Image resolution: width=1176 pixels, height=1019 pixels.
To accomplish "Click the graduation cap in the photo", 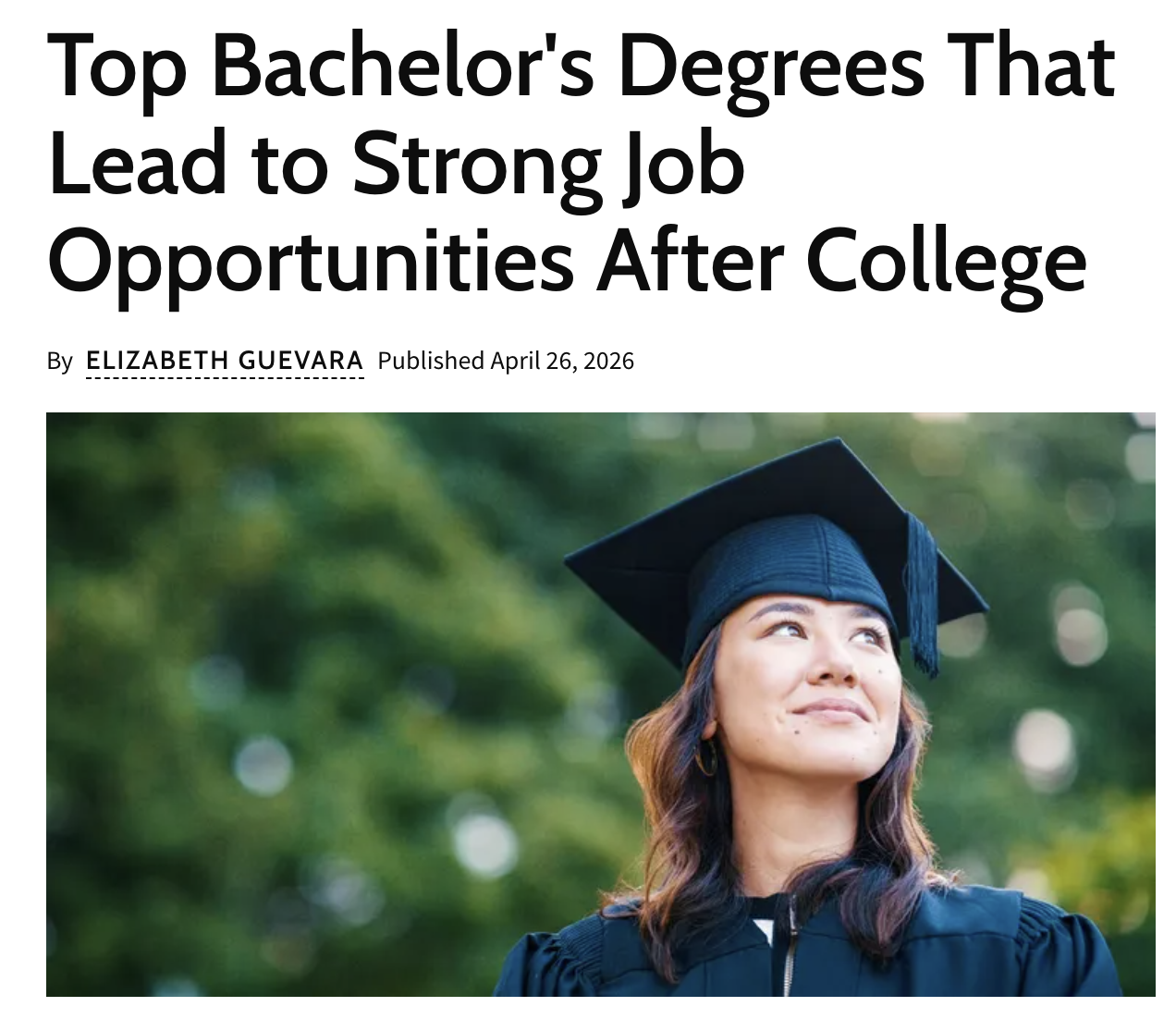I will tap(777, 555).
